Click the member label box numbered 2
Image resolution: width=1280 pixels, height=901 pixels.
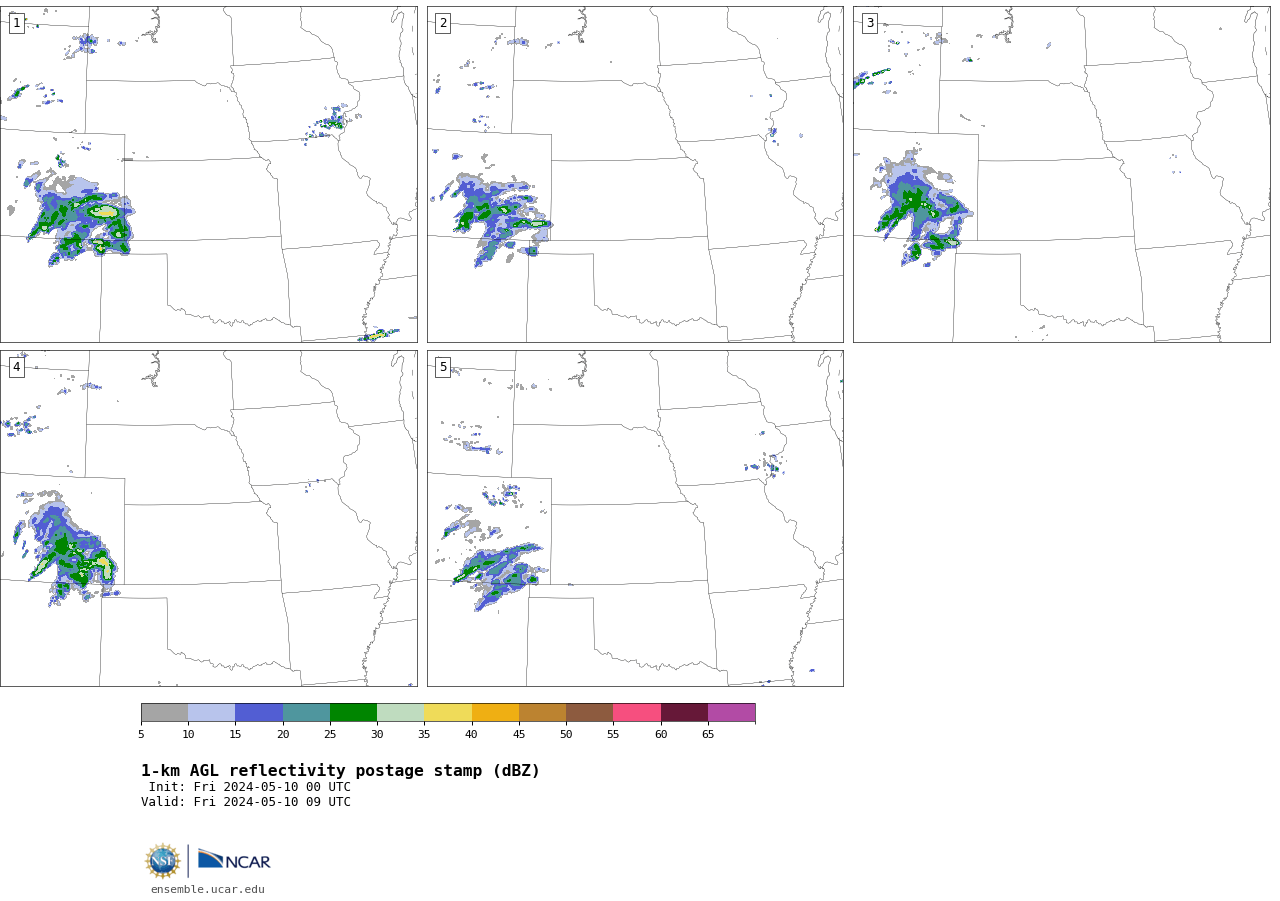[443, 23]
